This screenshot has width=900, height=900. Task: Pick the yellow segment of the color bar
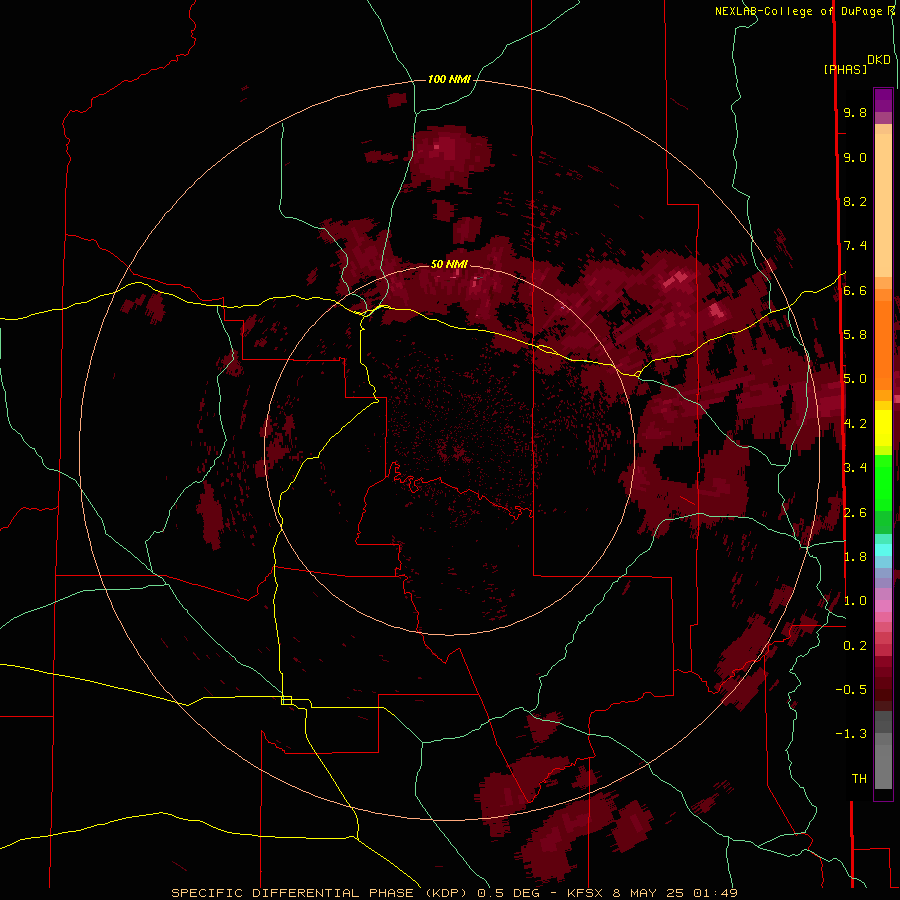tap(883, 428)
